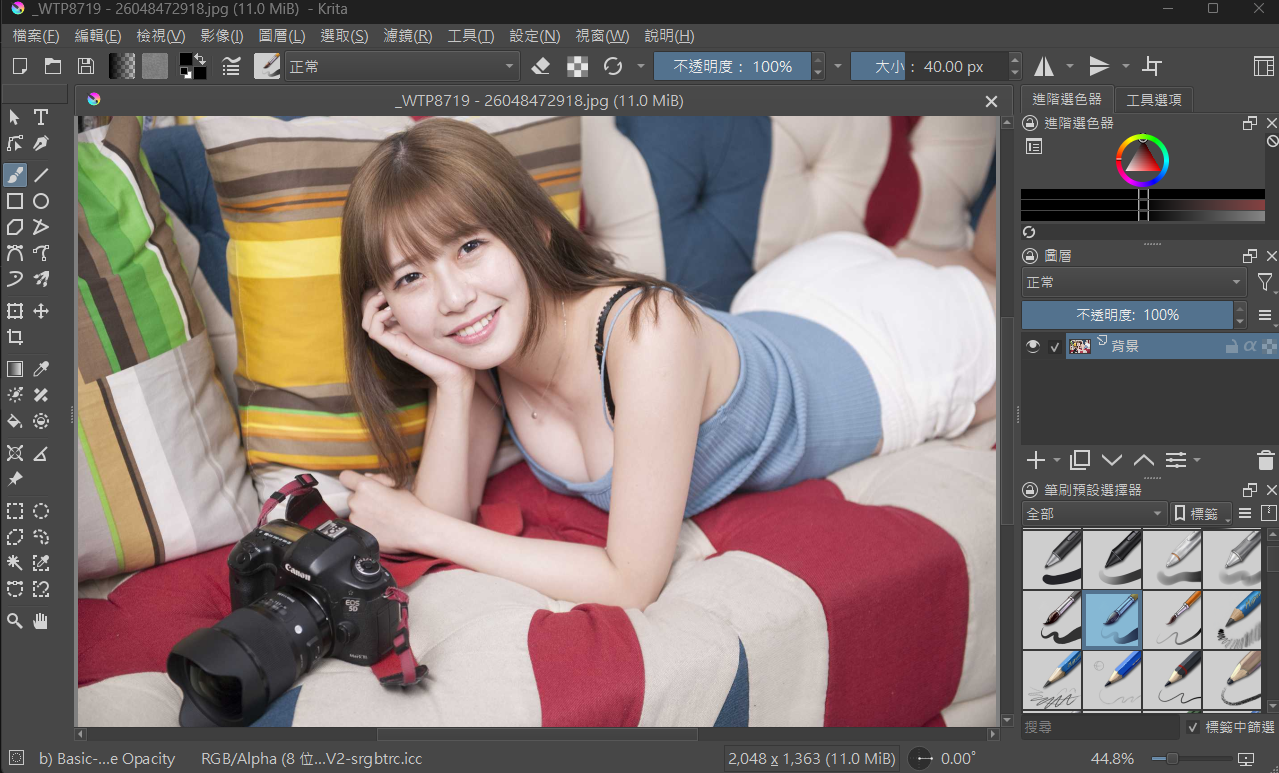The image size is (1279, 773).
Task: Toggle preserve alpha checkerboard button
Action: [x=577, y=67]
